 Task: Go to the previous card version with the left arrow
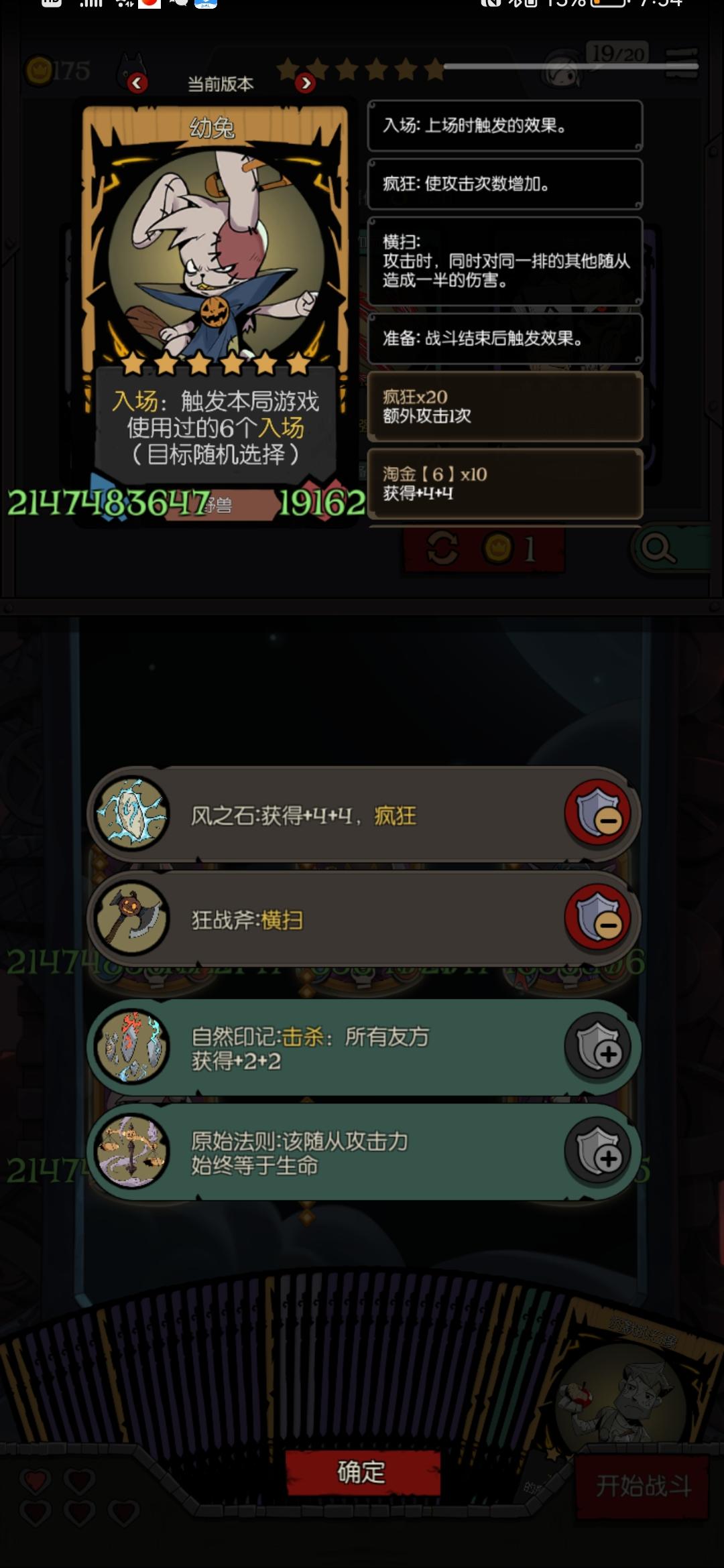(x=137, y=83)
